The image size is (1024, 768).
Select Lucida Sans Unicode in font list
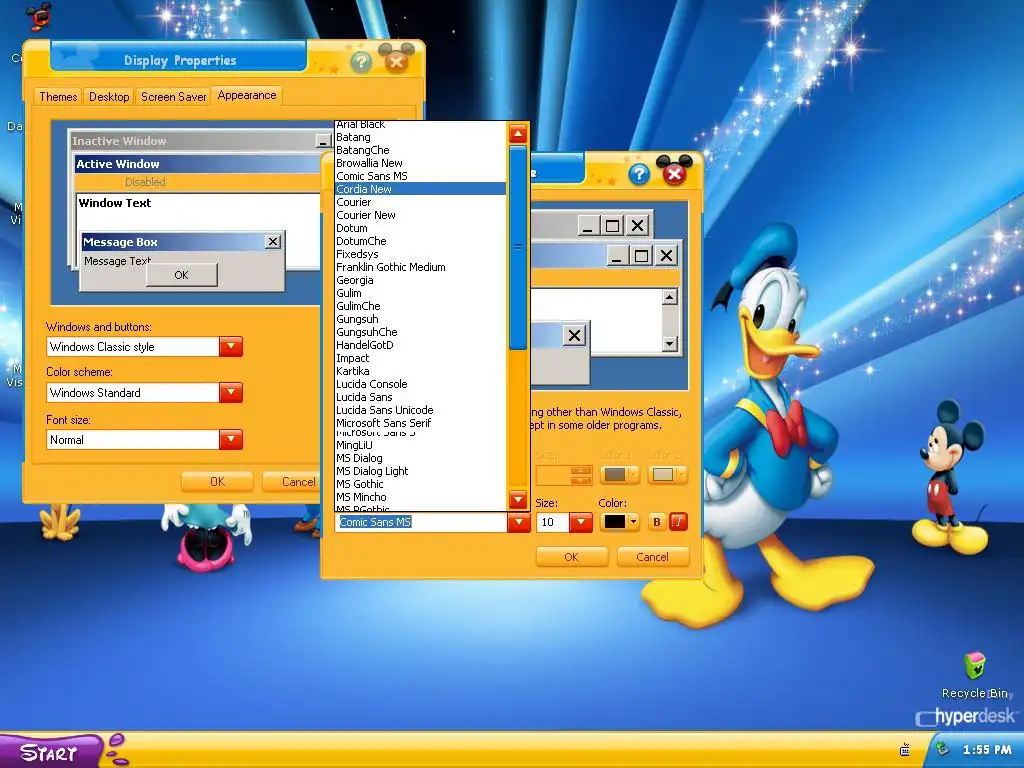click(421, 410)
